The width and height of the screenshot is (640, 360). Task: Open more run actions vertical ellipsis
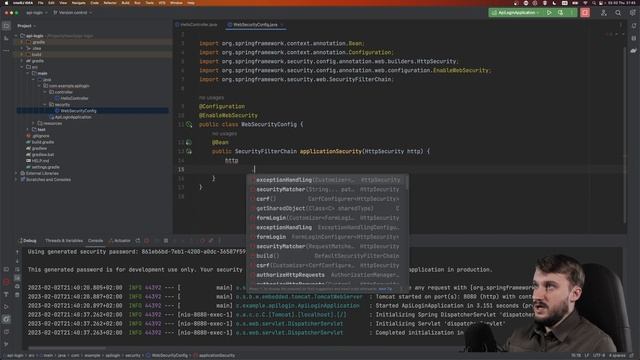571,13
